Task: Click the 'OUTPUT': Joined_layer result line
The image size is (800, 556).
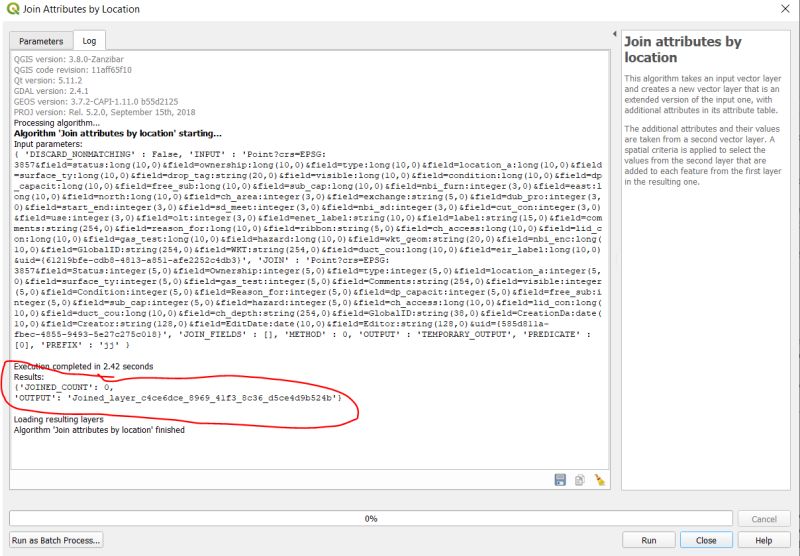Action: point(178,397)
